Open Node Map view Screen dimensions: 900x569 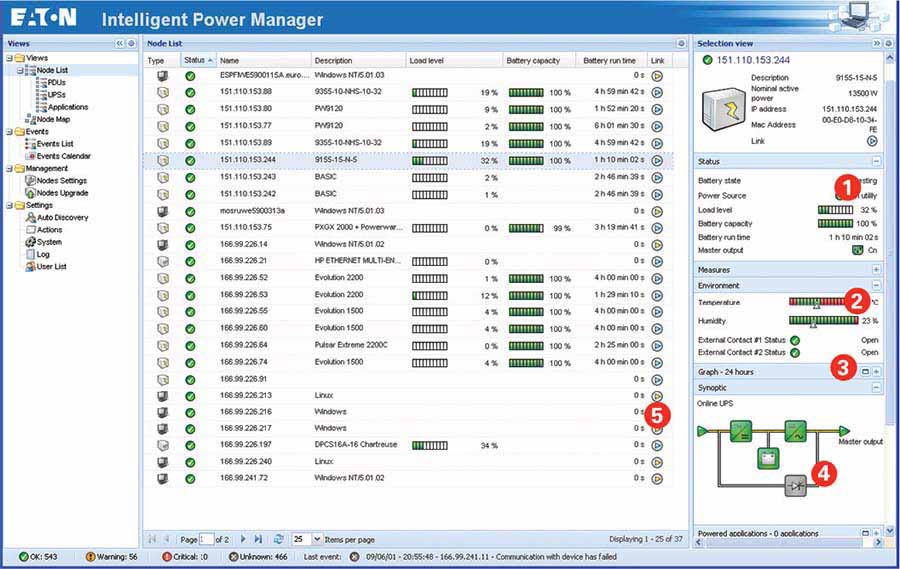point(53,119)
